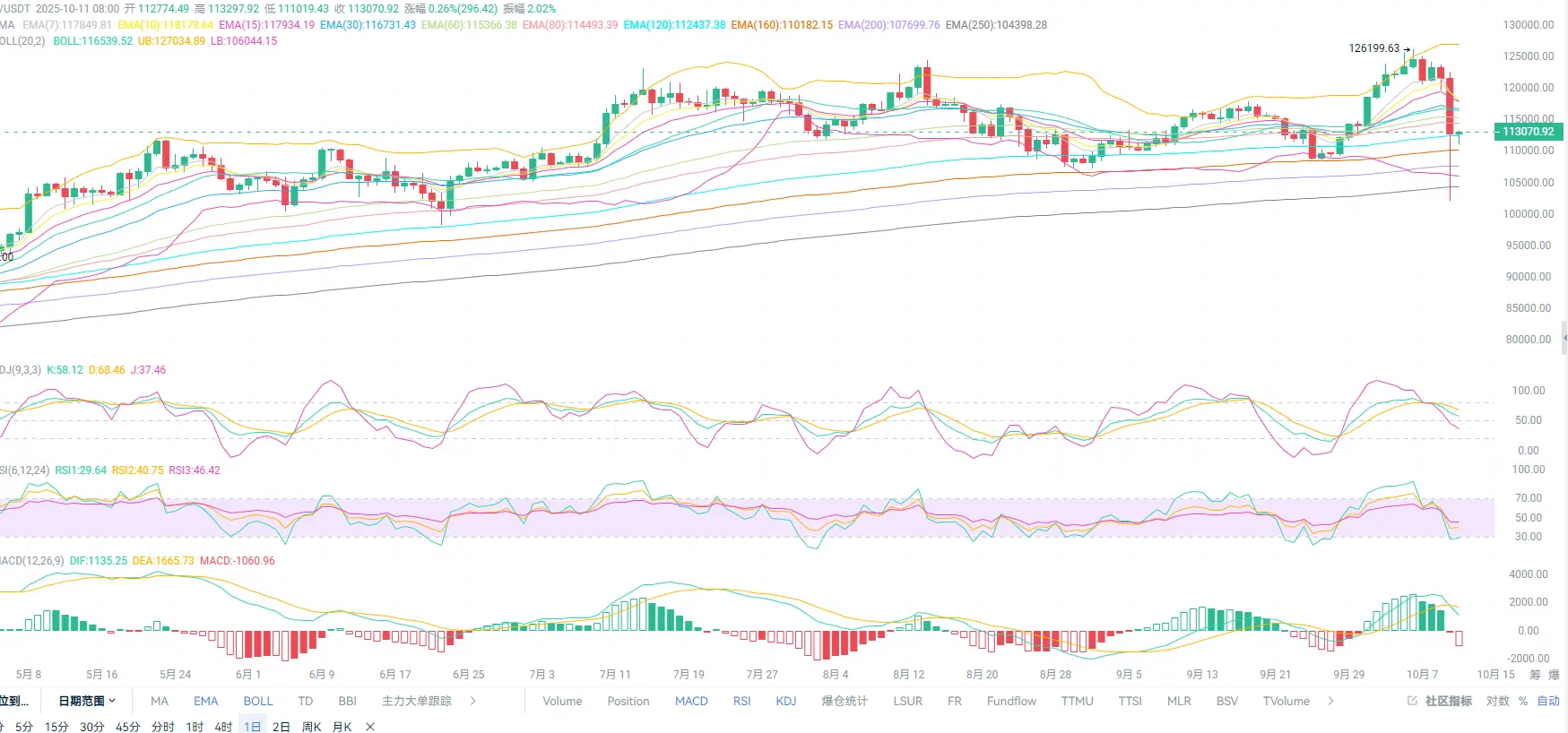
Task: Select the 45分 timeframe
Action: tap(128, 727)
